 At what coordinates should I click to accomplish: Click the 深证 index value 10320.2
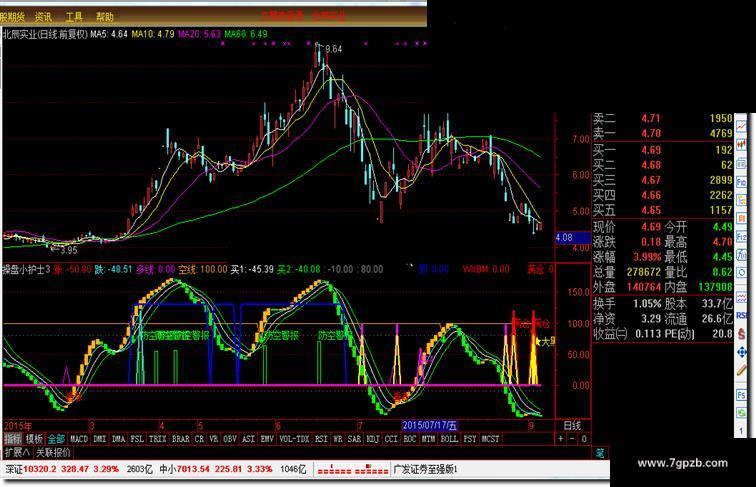coord(40,469)
